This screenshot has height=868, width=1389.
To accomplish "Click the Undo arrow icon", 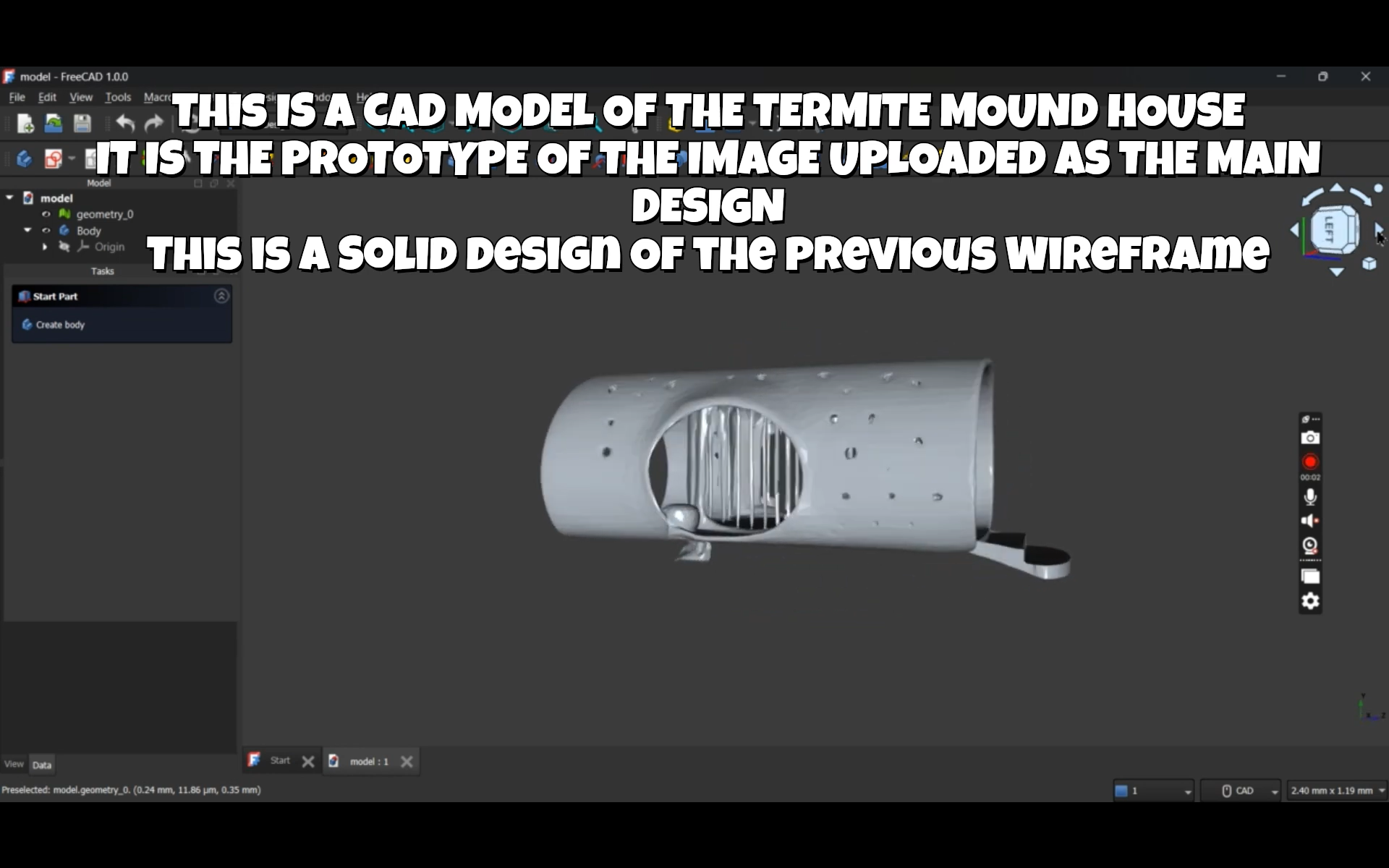I will (x=125, y=124).
